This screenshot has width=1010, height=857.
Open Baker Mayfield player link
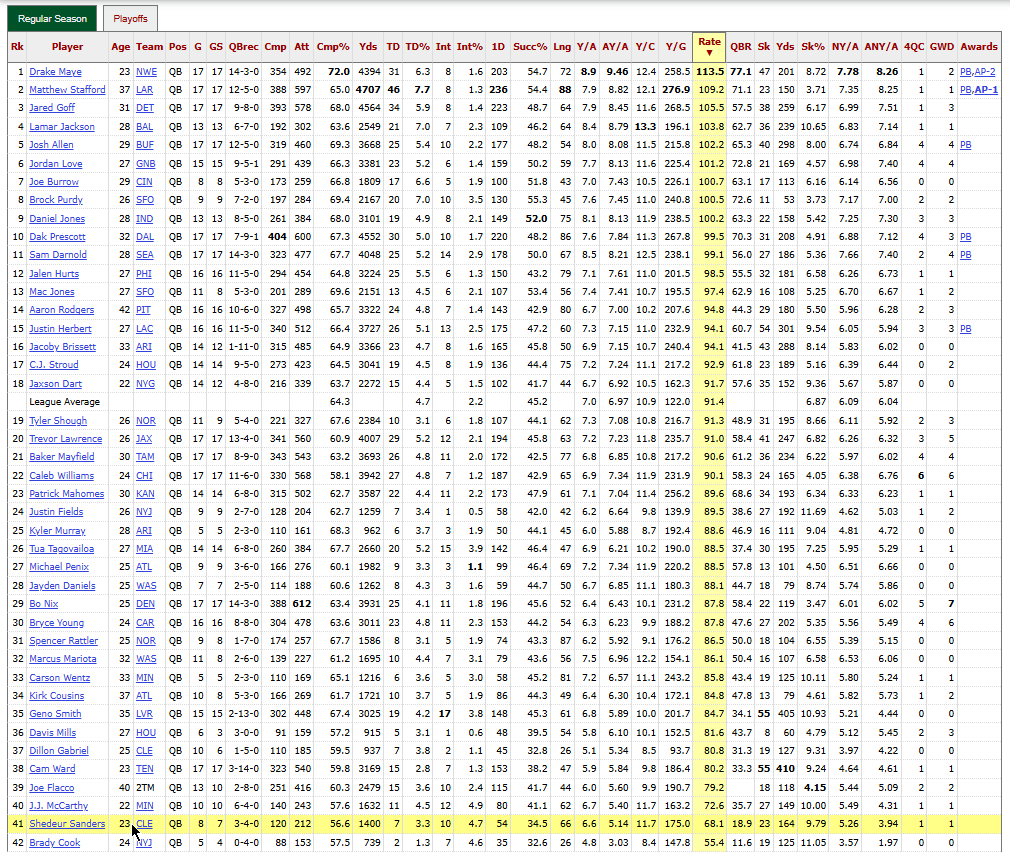pos(61,457)
